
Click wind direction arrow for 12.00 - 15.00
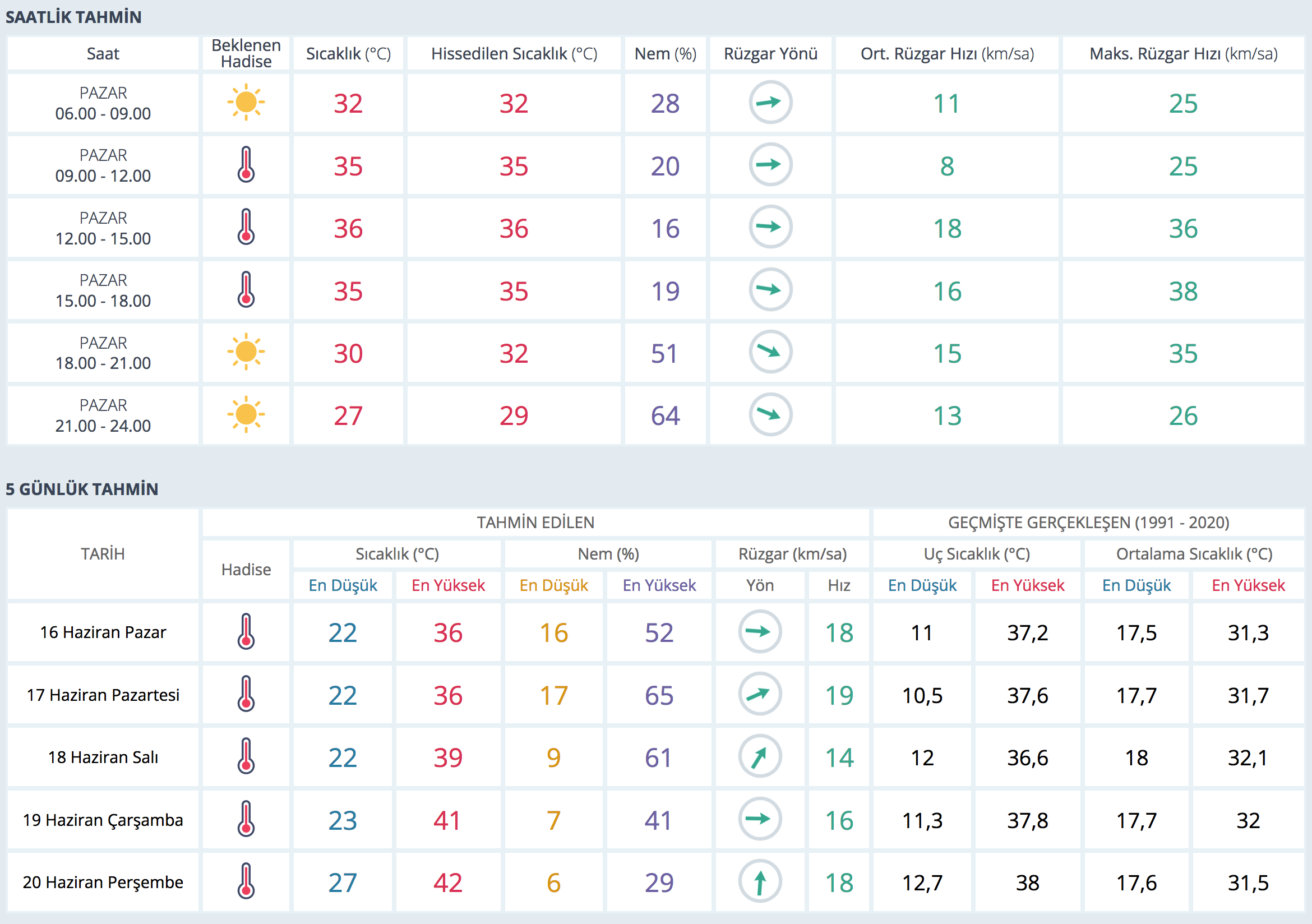click(770, 227)
